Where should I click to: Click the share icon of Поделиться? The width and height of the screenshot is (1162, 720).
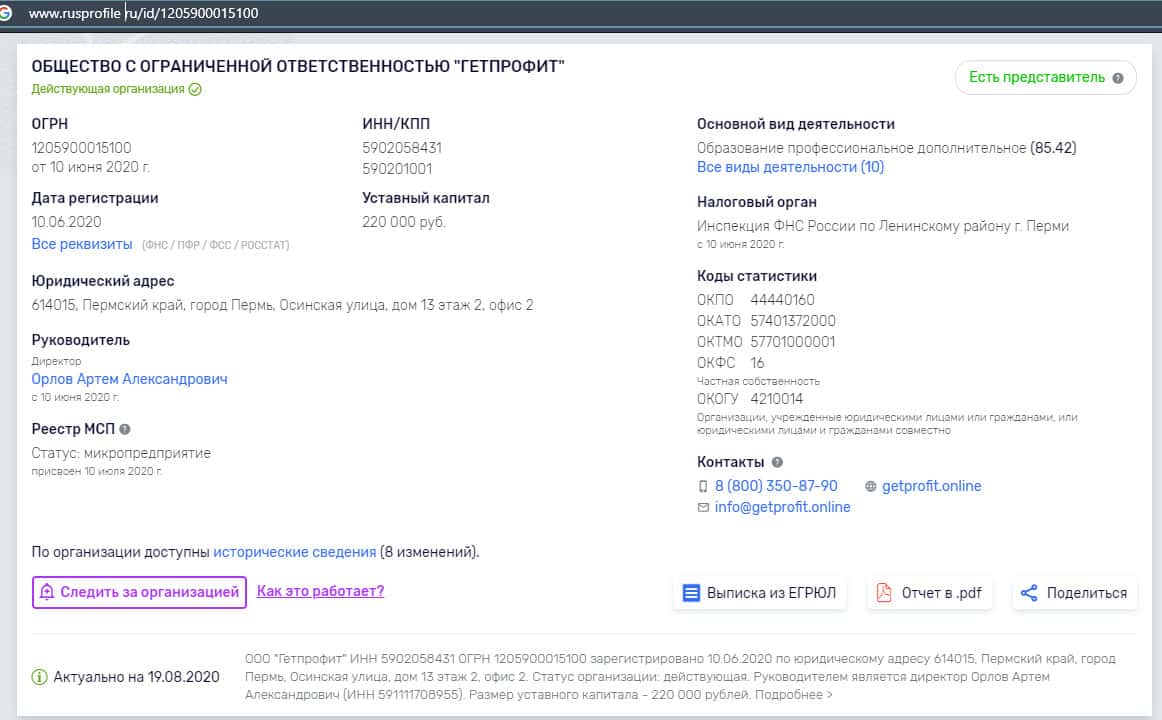(1029, 593)
